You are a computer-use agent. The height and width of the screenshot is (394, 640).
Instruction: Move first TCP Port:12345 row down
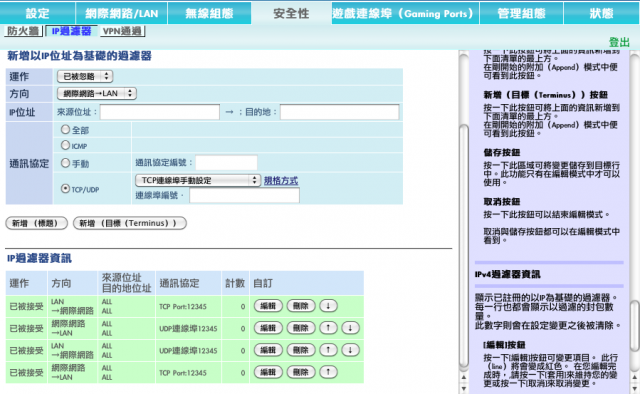328,306
